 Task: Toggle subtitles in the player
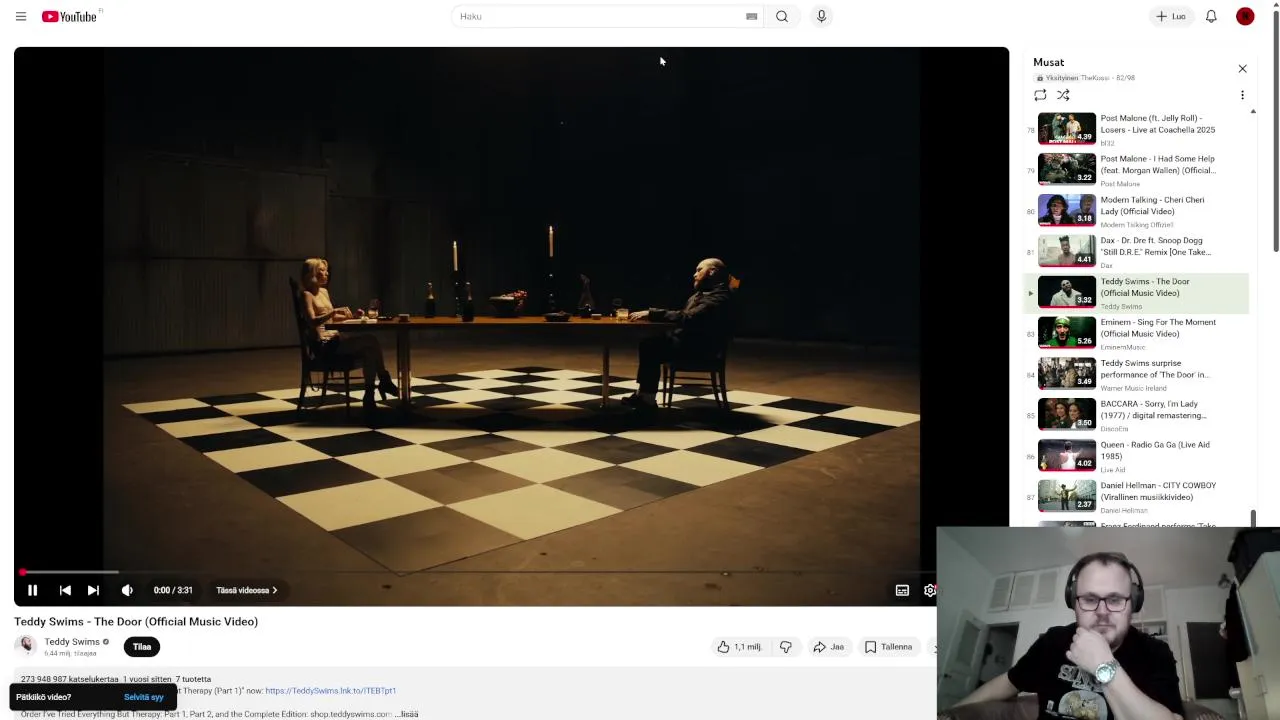902,590
